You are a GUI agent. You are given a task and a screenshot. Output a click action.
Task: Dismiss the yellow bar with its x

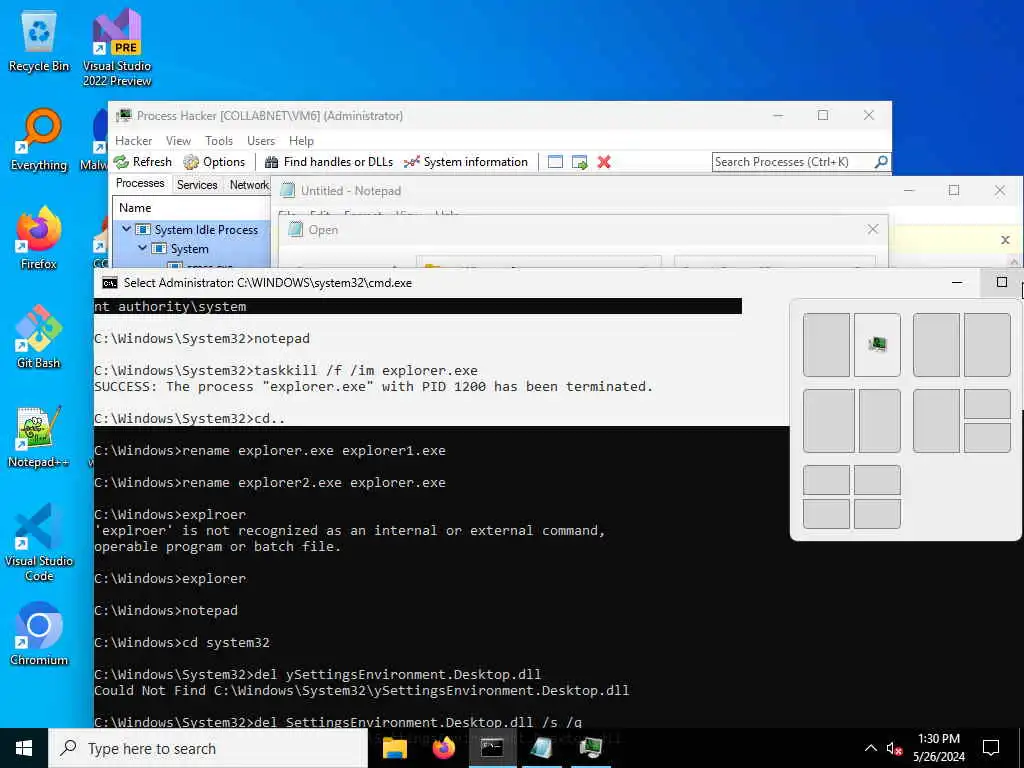(1005, 240)
